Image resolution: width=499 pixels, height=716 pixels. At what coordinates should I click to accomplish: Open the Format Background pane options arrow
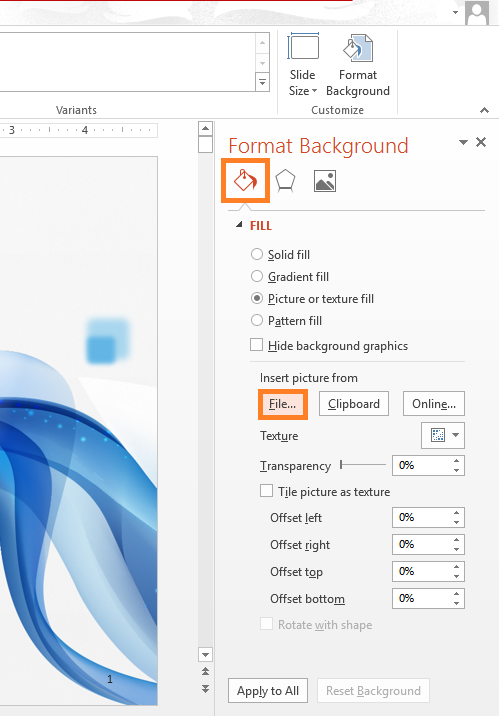463,142
